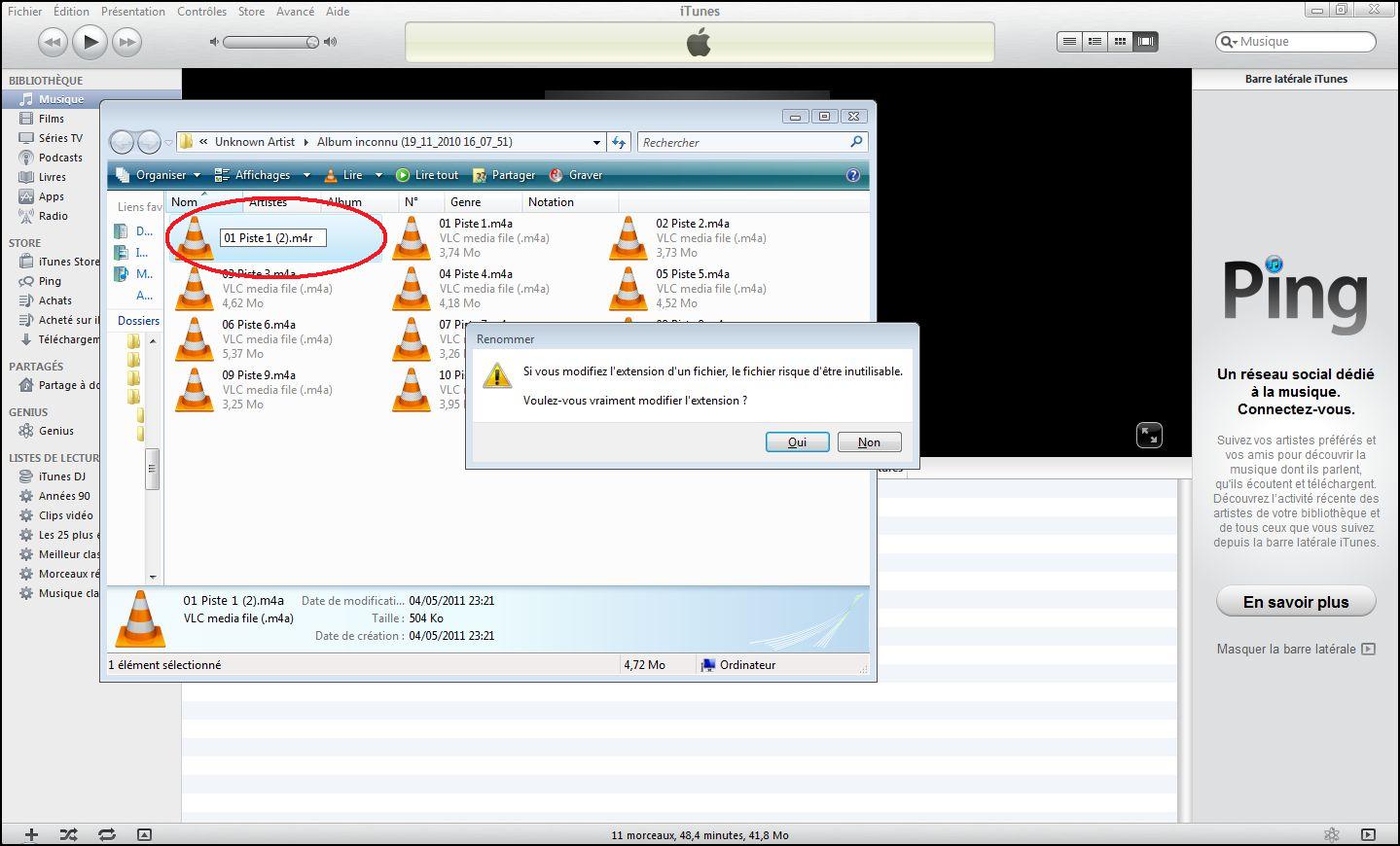
Task: Click Graver in Explorer toolbar
Action: [576, 175]
